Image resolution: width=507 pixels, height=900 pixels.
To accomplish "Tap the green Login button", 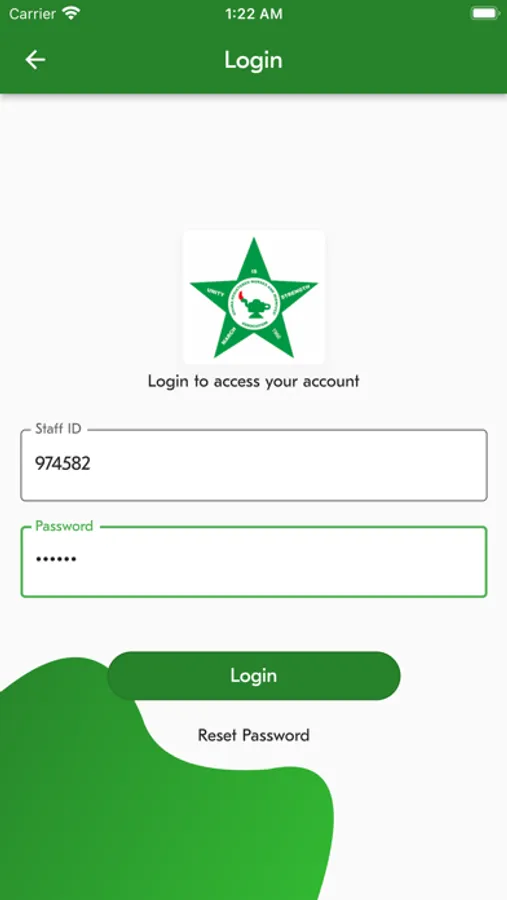I will coord(254,676).
